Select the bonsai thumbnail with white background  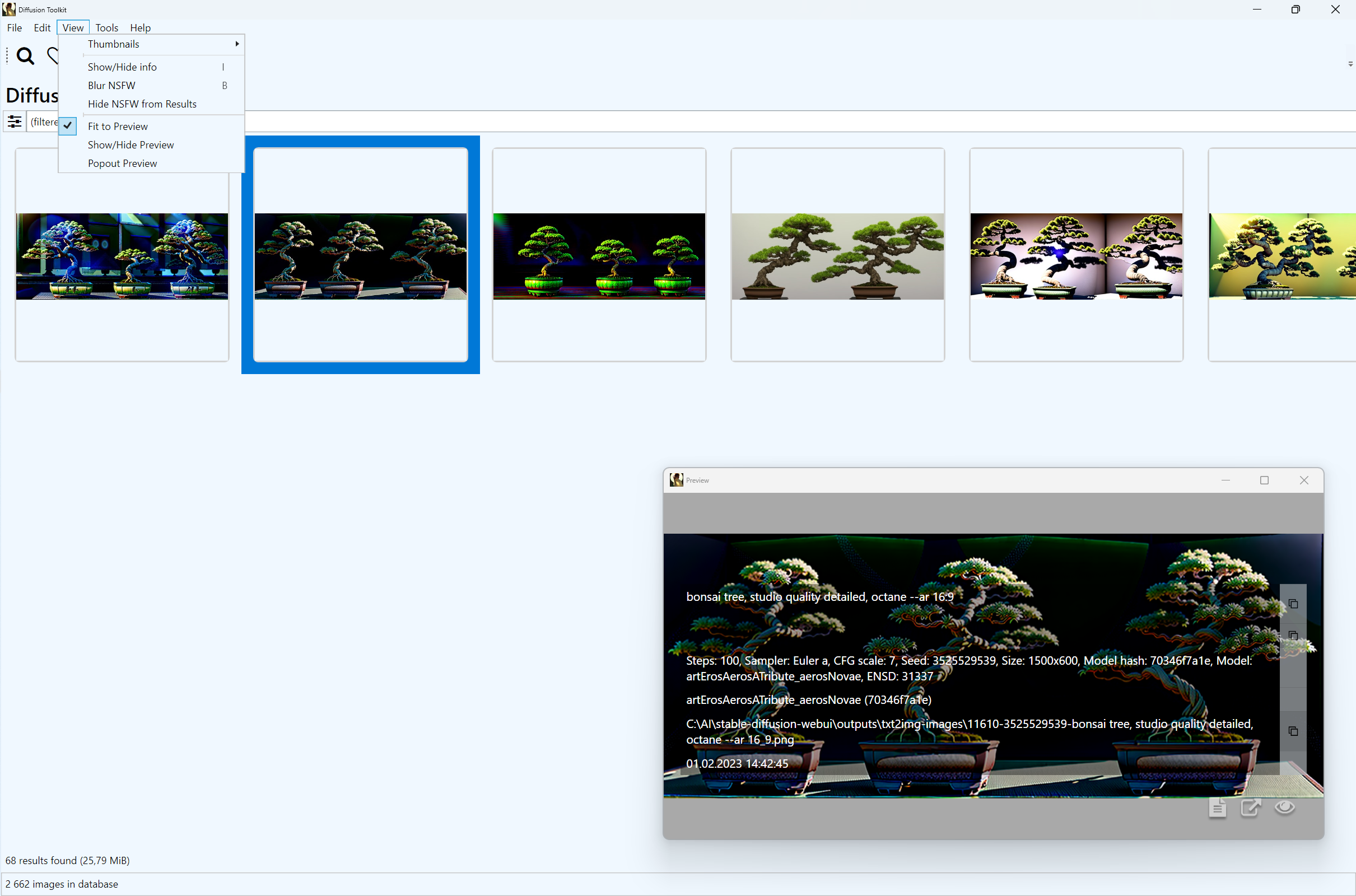[837, 254]
